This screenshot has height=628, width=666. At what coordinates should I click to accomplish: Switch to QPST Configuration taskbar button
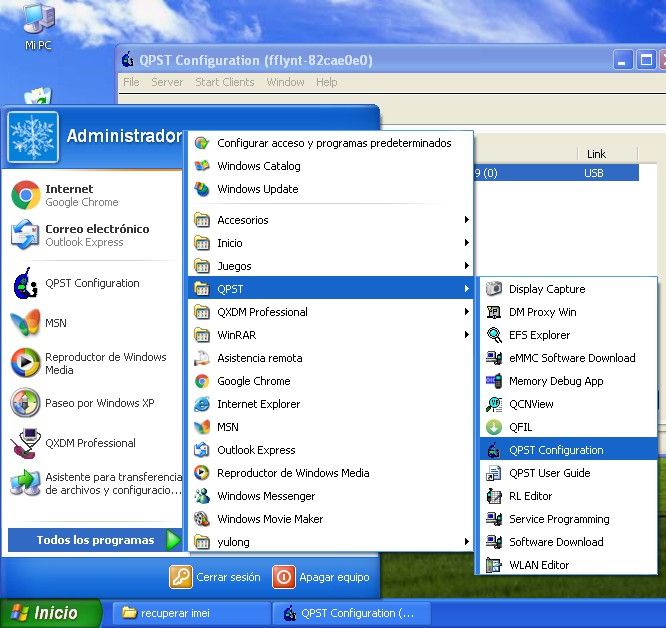351,613
